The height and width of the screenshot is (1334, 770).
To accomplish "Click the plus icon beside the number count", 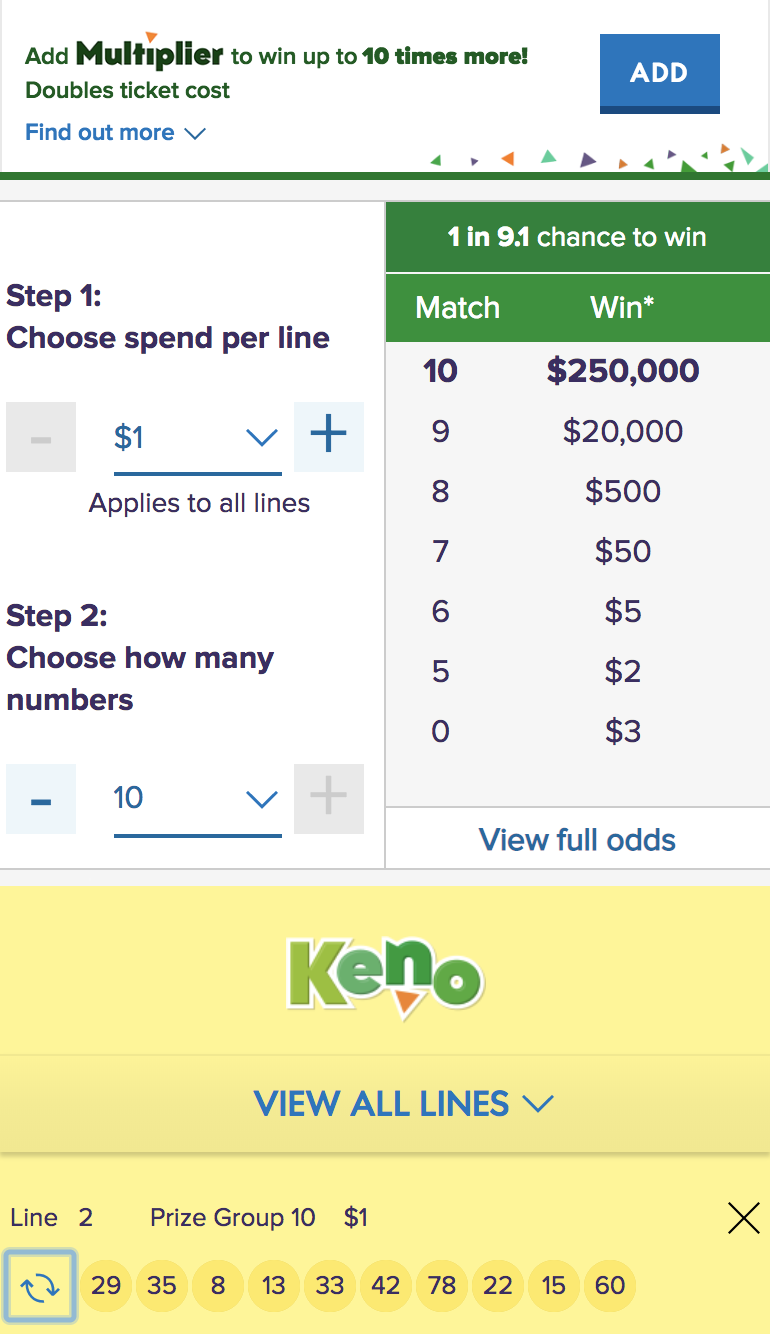I will pos(328,799).
